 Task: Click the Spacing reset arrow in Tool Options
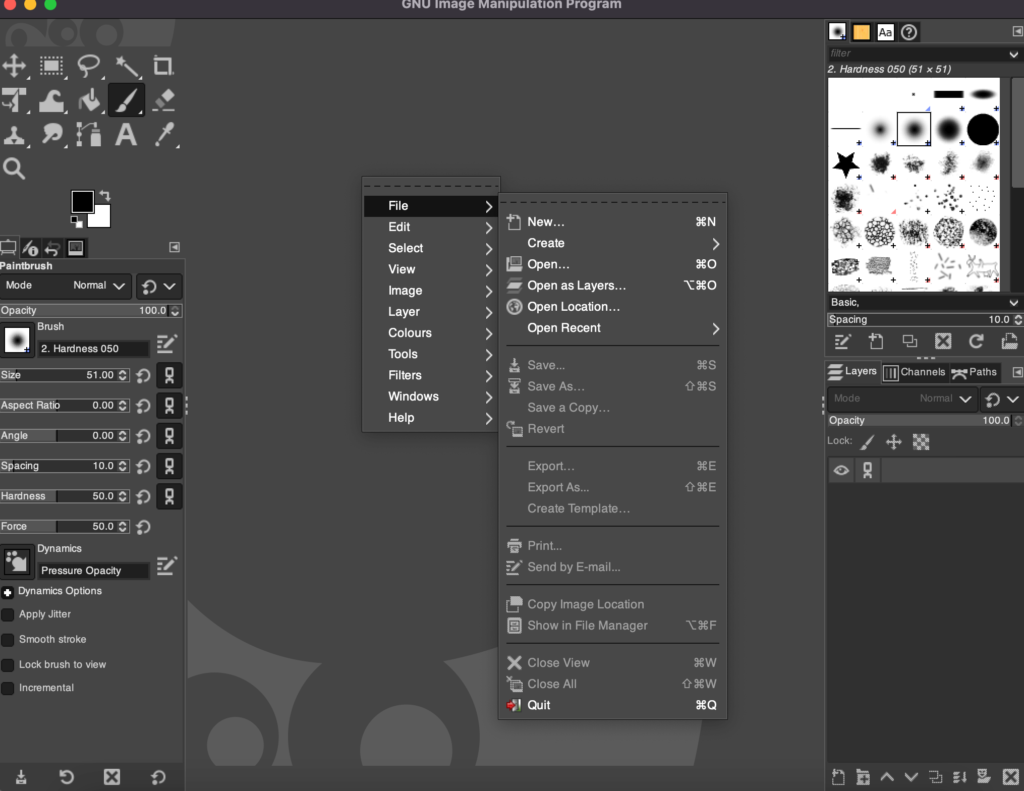(x=144, y=466)
